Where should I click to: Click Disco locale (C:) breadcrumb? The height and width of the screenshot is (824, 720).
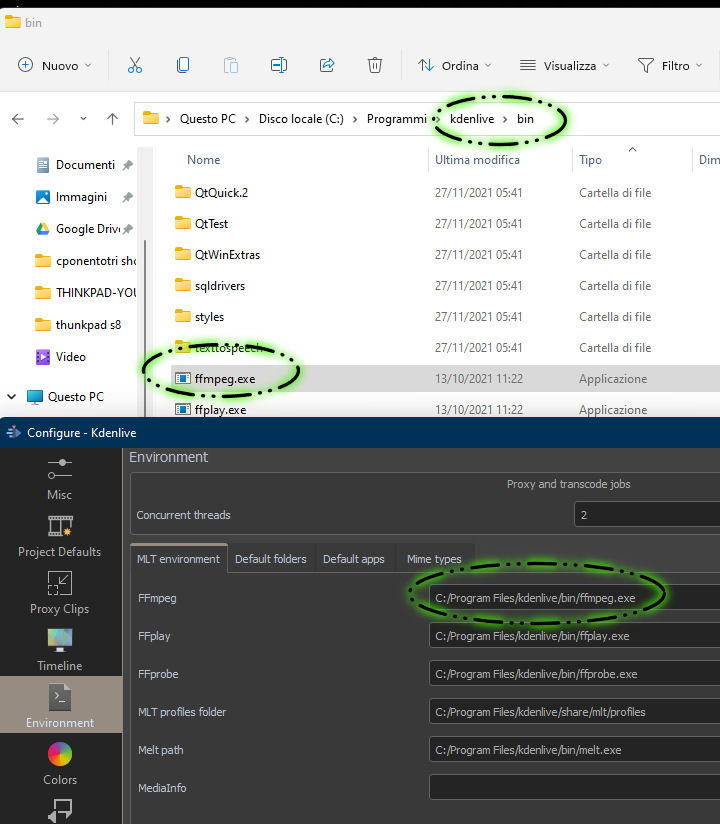pyautogui.click(x=301, y=119)
